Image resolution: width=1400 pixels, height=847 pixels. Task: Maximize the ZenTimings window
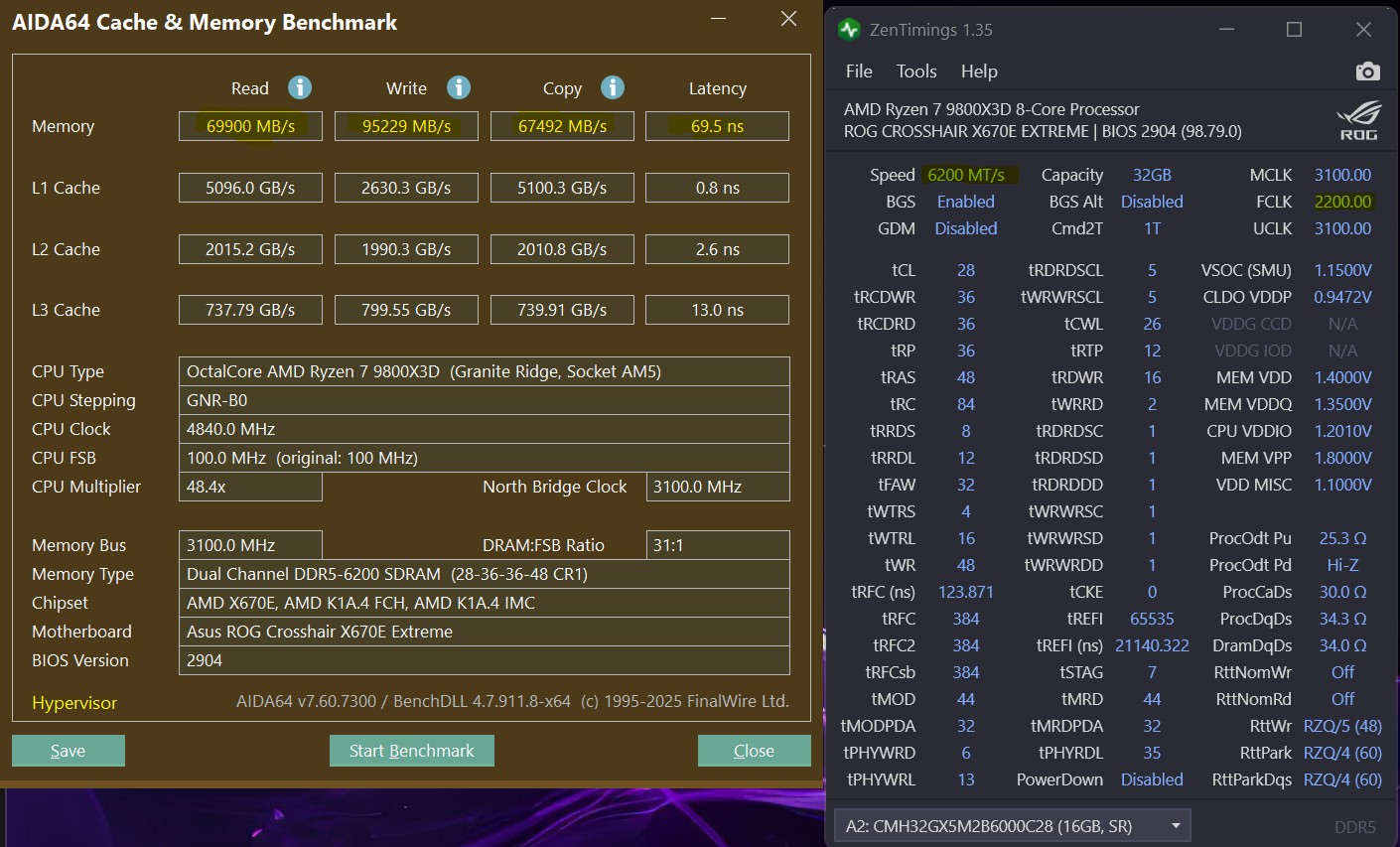pos(1294,30)
